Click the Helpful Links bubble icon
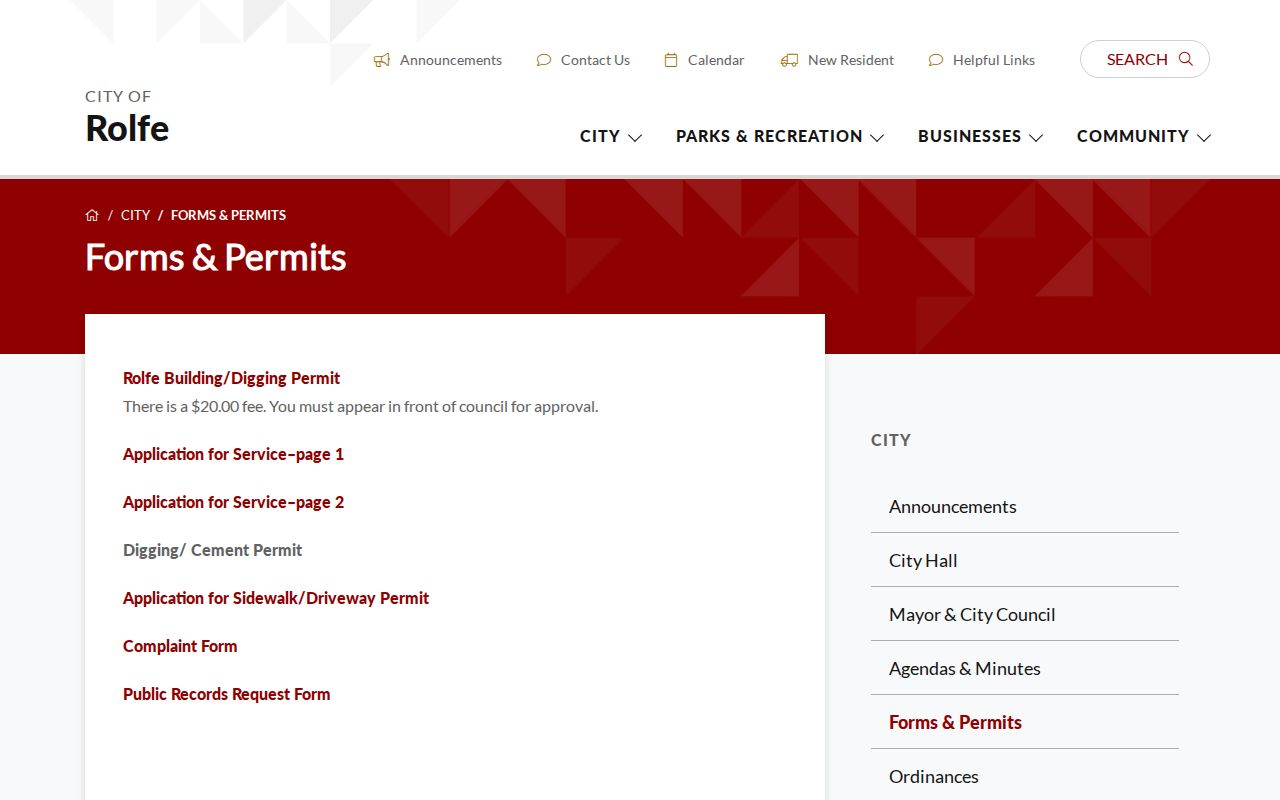Image resolution: width=1280 pixels, height=800 pixels. 936,60
